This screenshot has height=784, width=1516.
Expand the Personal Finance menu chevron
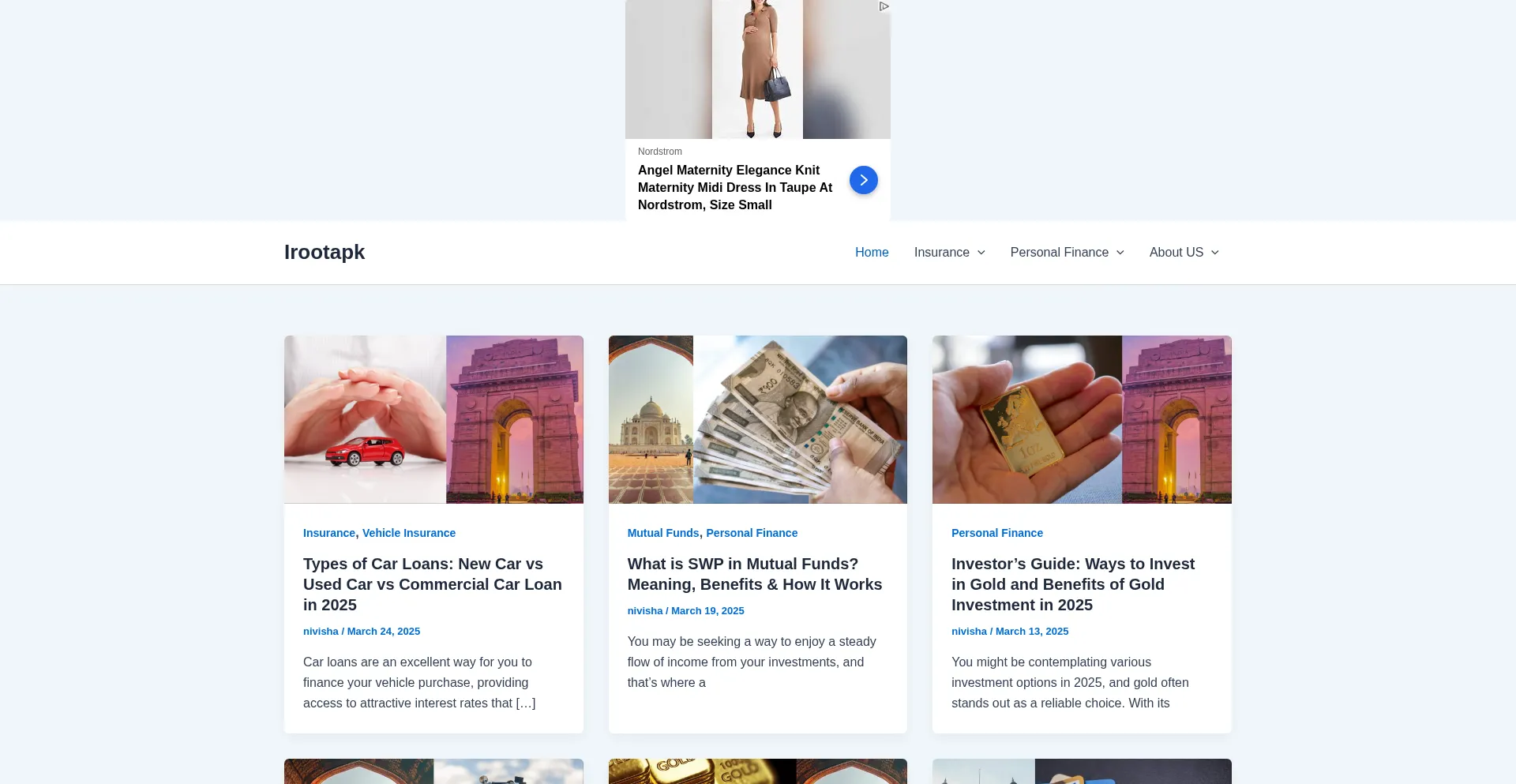[x=1120, y=253]
